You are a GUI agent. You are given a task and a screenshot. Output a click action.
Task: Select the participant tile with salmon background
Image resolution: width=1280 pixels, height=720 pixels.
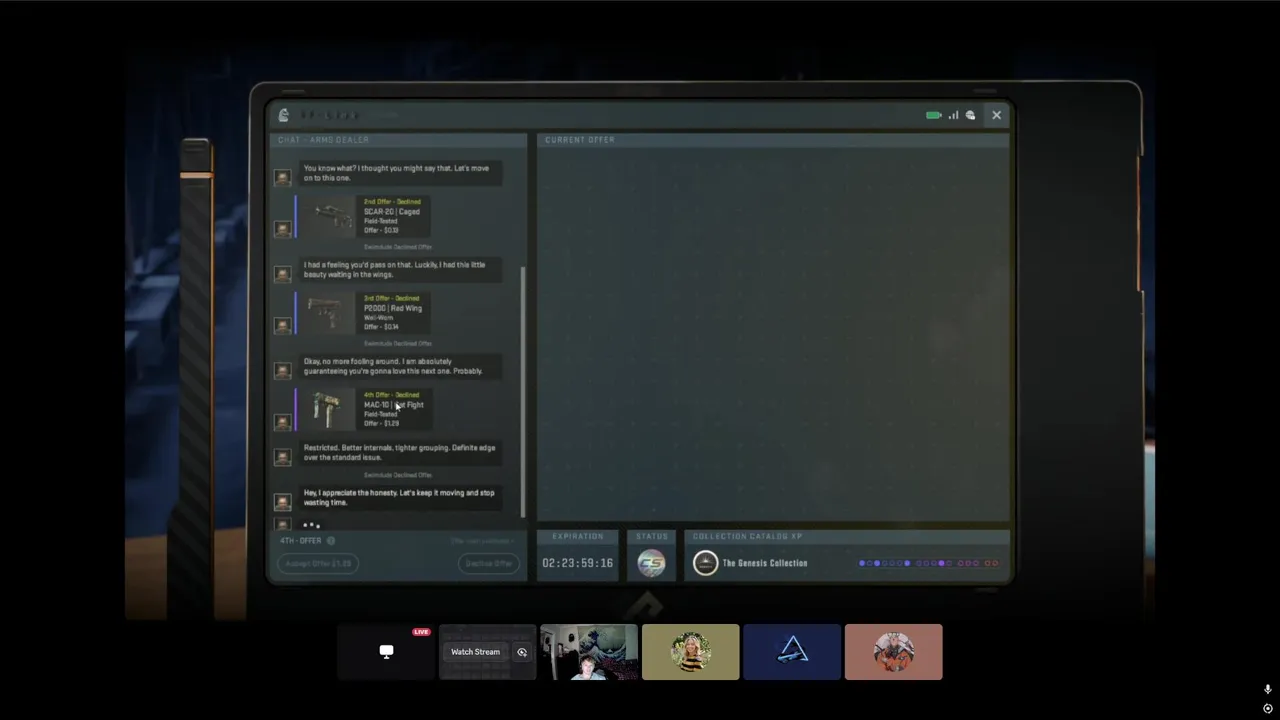coord(894,652)
